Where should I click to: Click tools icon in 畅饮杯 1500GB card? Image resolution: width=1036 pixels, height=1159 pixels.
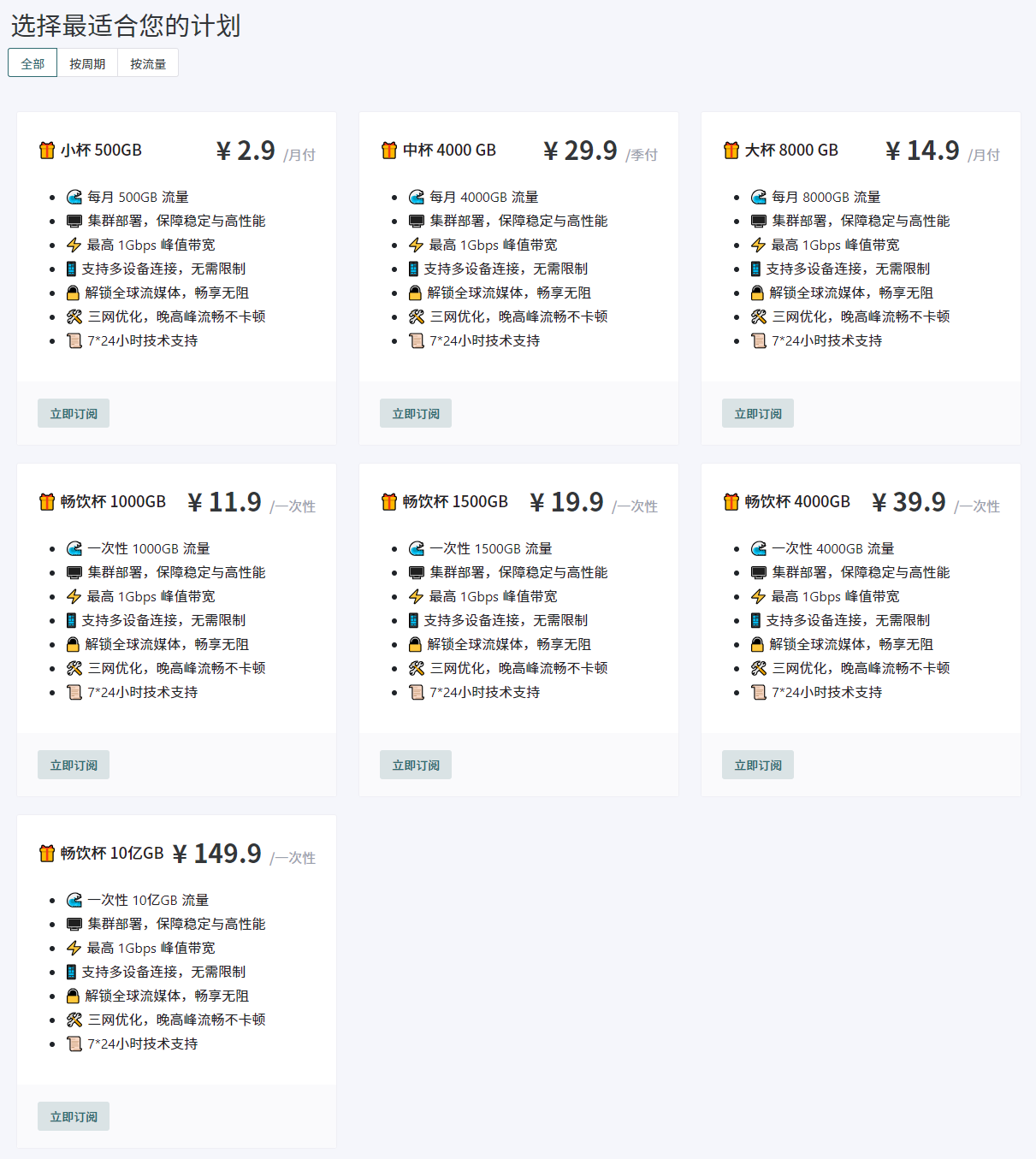417,669
